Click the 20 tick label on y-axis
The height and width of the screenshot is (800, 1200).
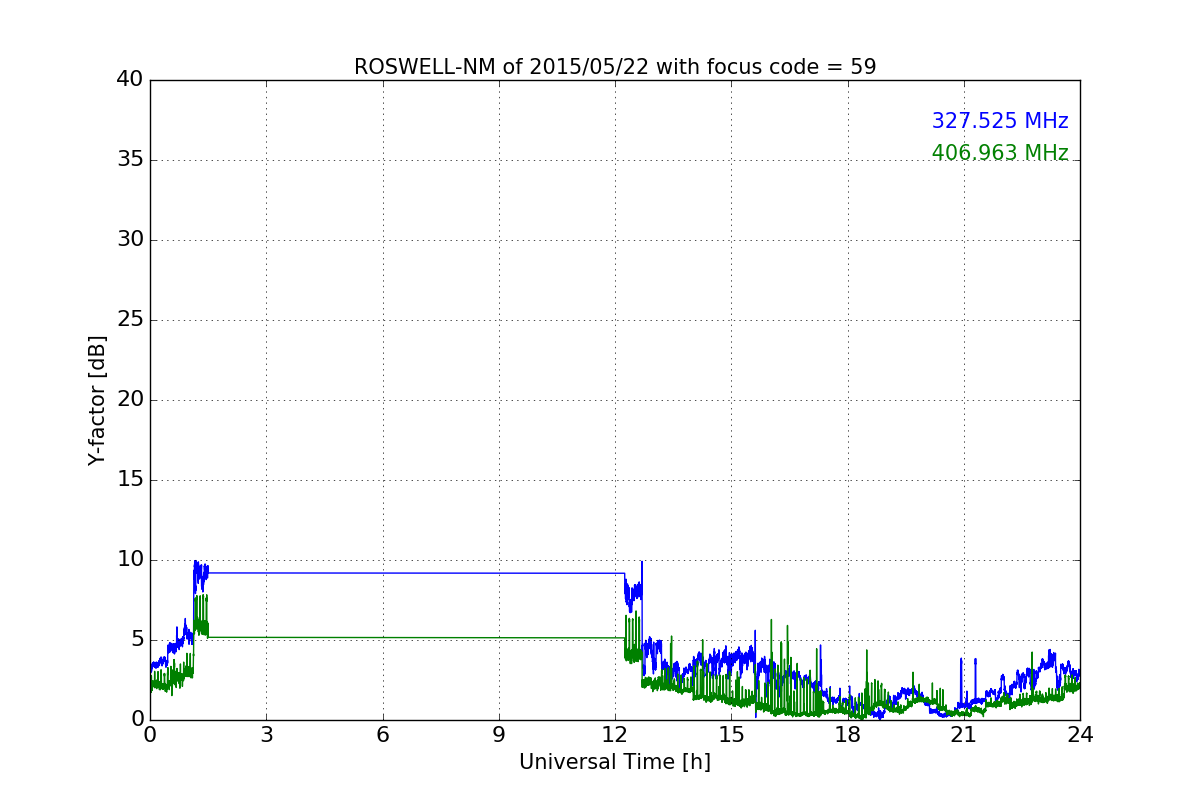(x=130, y=399)
